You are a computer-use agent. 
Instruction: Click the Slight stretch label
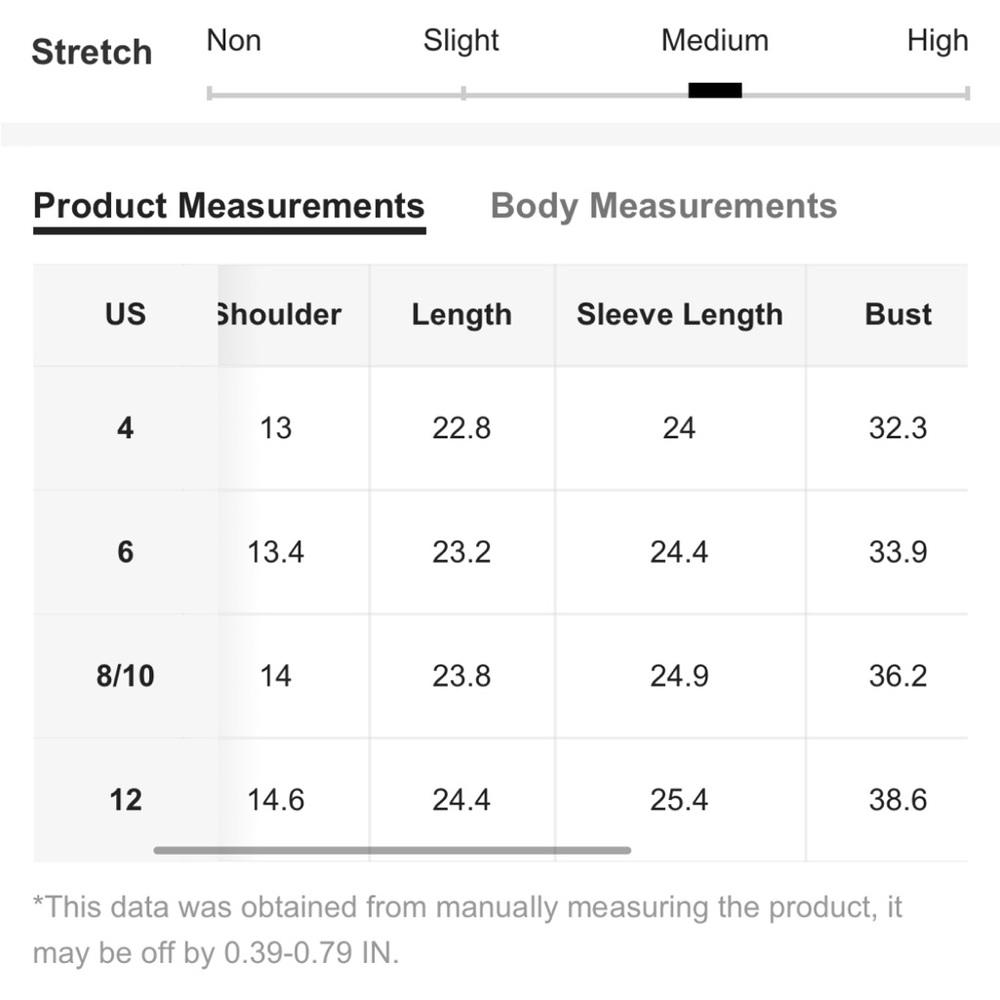tap(461, 41)
